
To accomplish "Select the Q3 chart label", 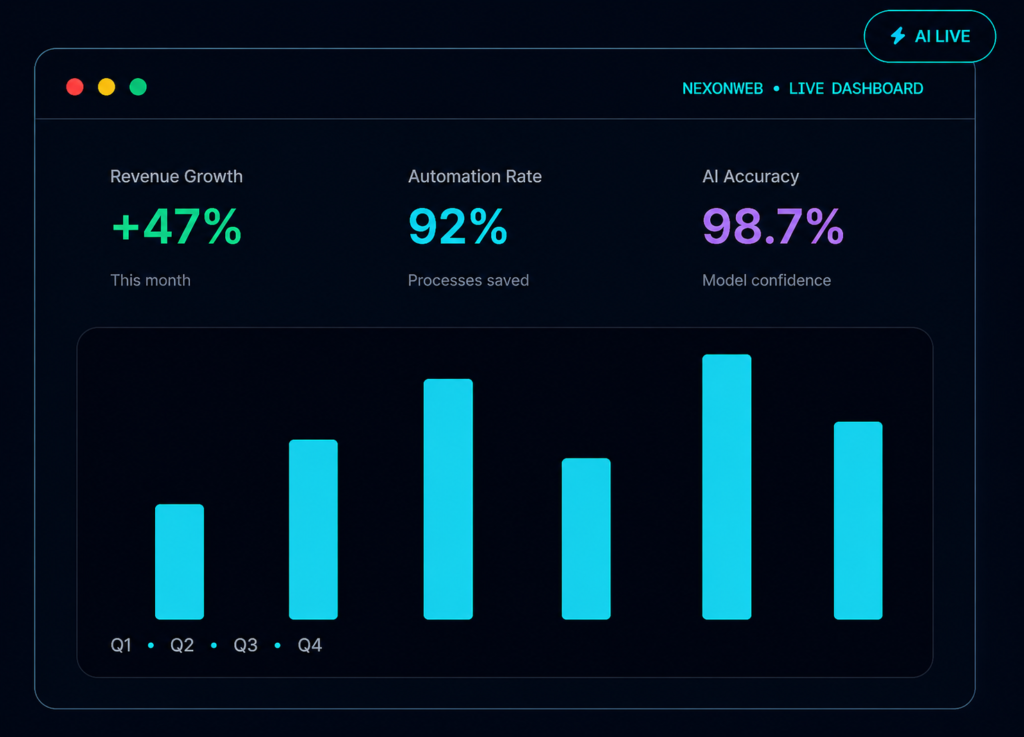I will pyautogui.click(x=246, y=645).
